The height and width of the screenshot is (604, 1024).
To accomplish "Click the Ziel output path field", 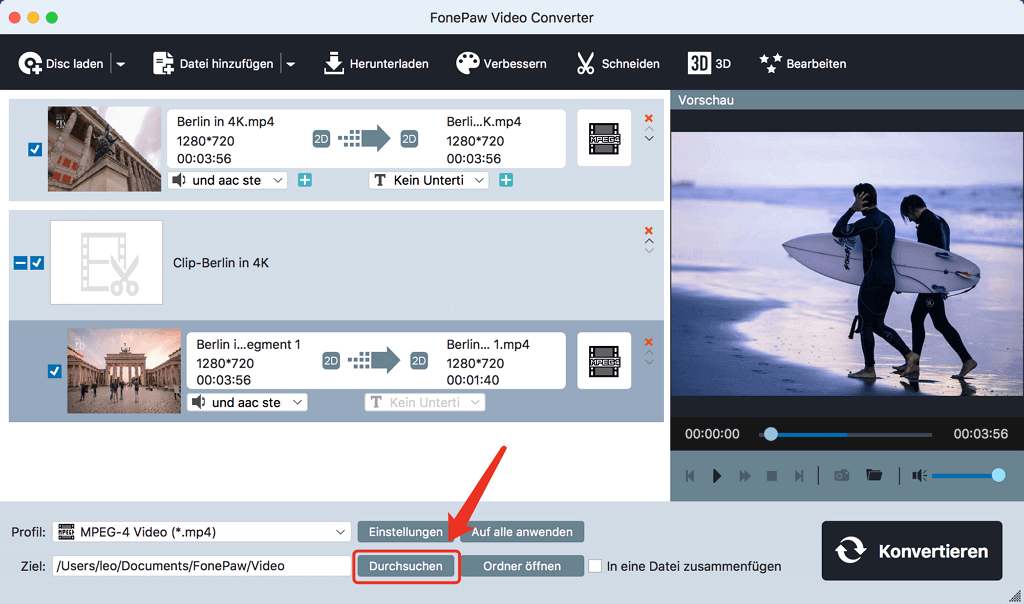I will (202, 566).
